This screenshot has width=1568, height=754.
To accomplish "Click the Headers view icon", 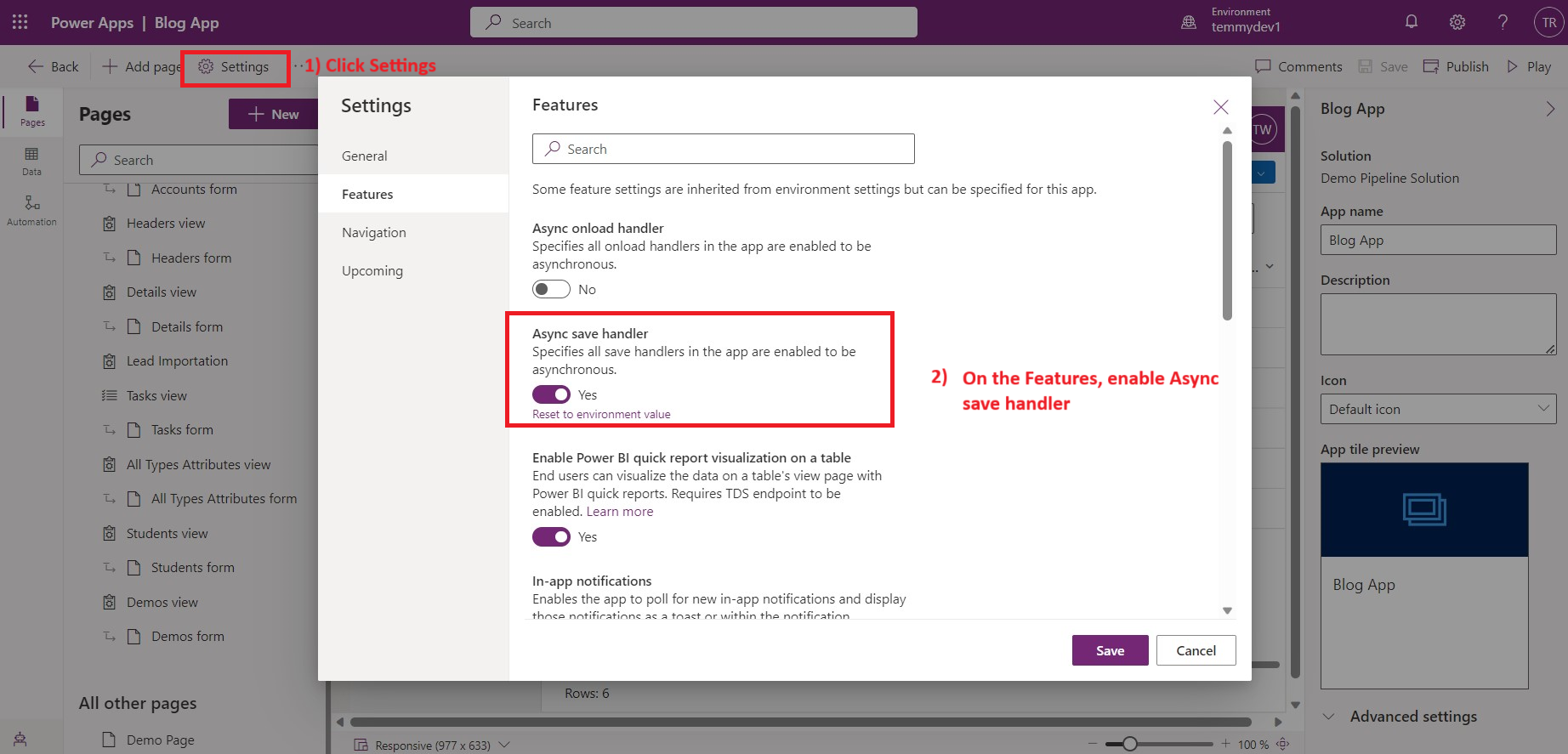I will point(110,224).
